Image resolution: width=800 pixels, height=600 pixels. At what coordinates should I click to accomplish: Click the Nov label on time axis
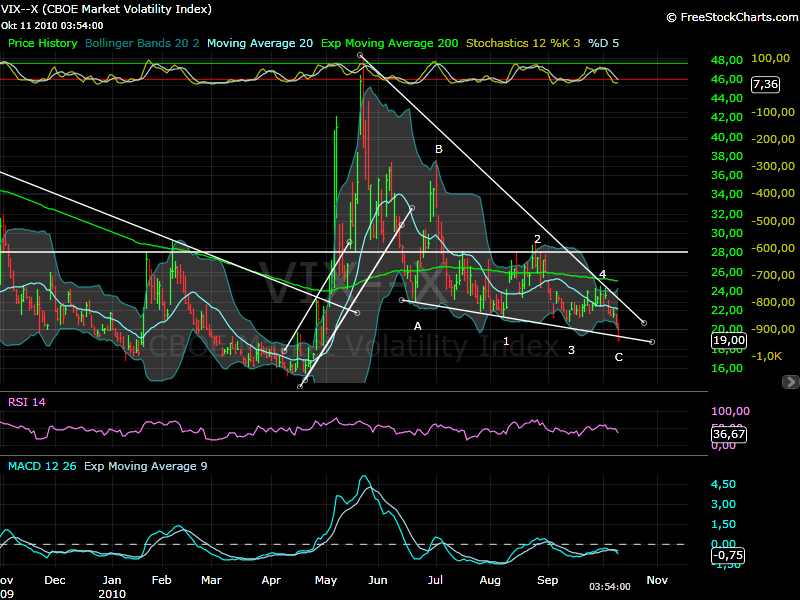(x=657, y=580)
